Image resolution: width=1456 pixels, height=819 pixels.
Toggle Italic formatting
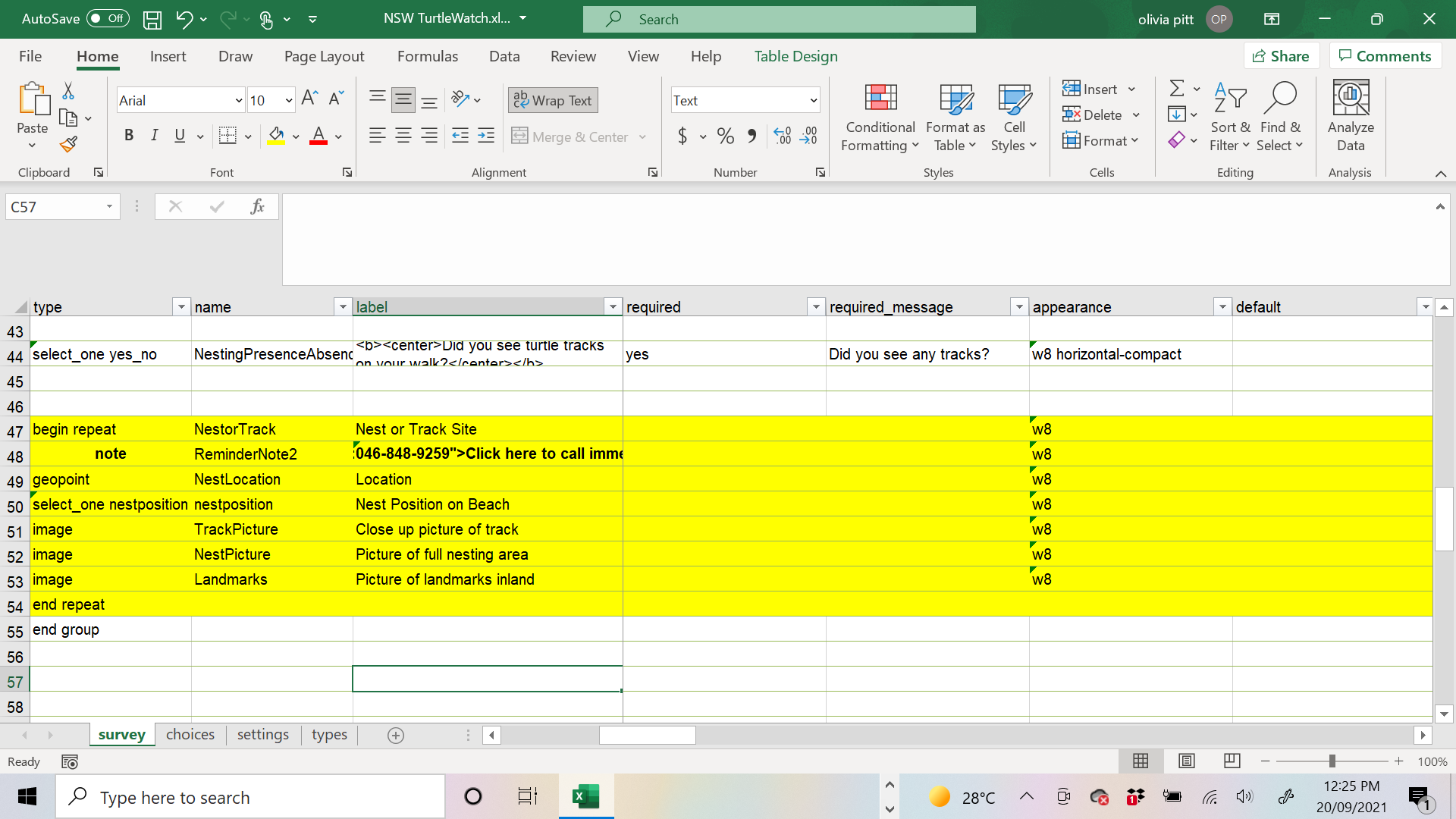pyautogui.click(x=154, y=135)
